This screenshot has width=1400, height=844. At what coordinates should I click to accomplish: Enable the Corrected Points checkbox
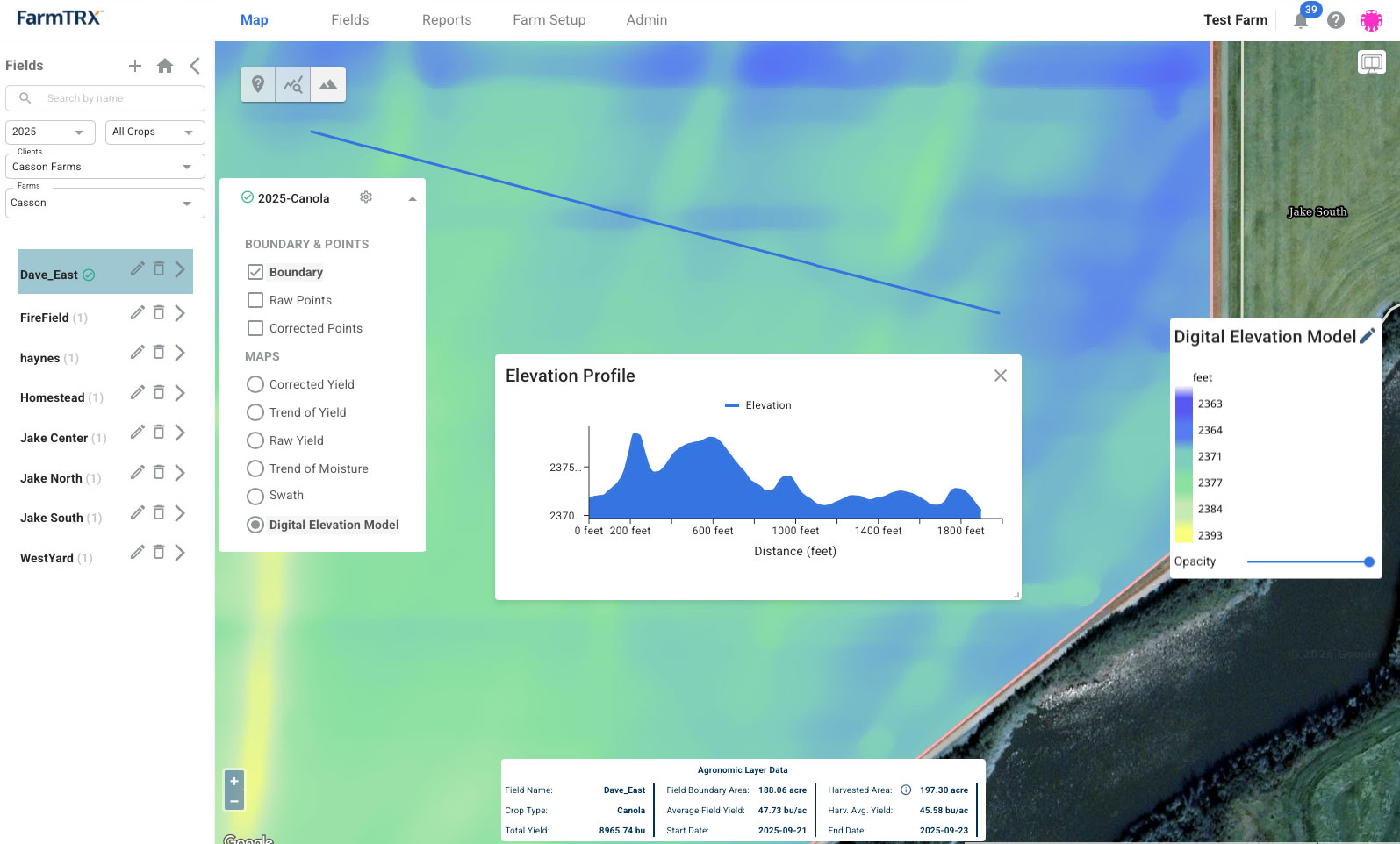click(x=255, y=328)
